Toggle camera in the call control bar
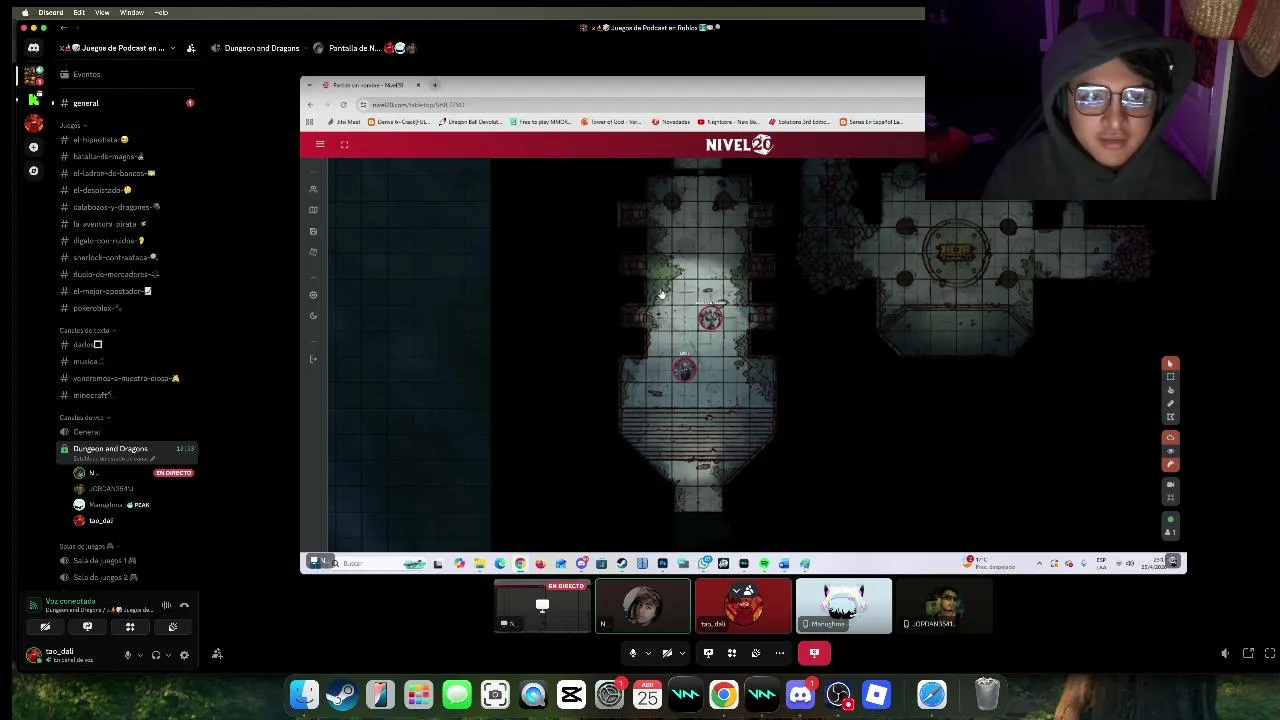The height and width of the screenshot is (720, 1280). click(x=667, y=653)
